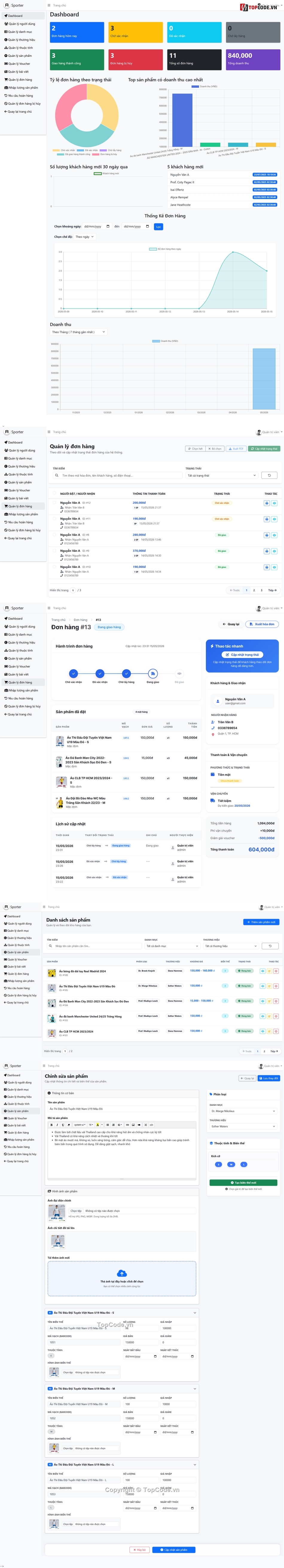Click Yêu cầu hoàn hàng icon in Dashboard page sidebar
The height and width of the screenshot is (1568, 284).
pos(5,96)
